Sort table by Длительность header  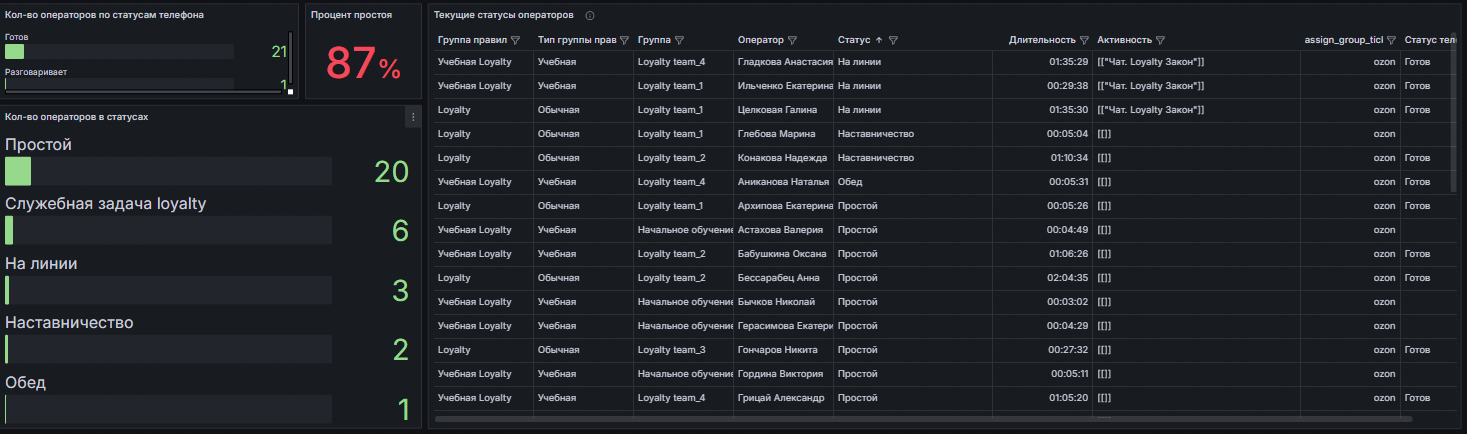[x=1041, y=40]
